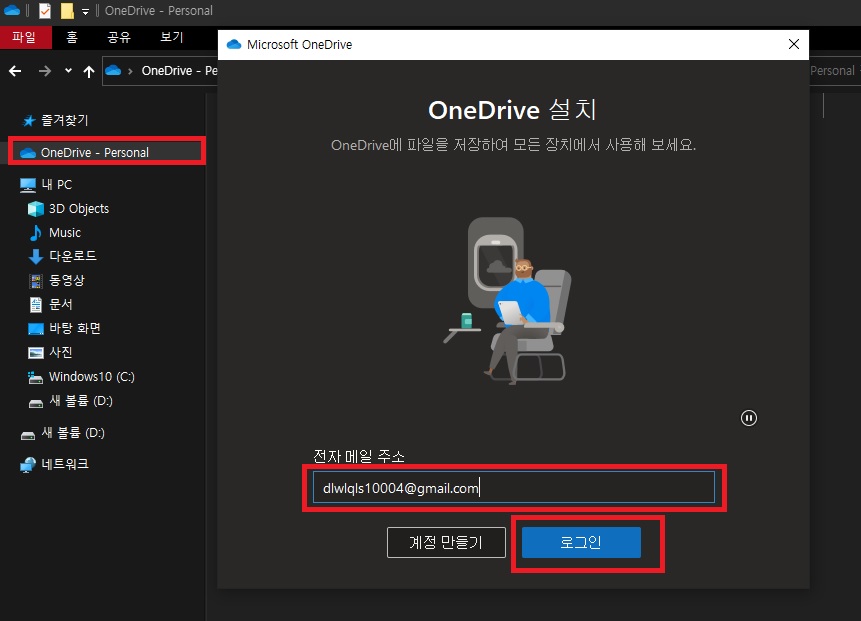Screen dimensions: 861x621
Task: Open the Windows10 (C:) drive
Action: (92, 376)
